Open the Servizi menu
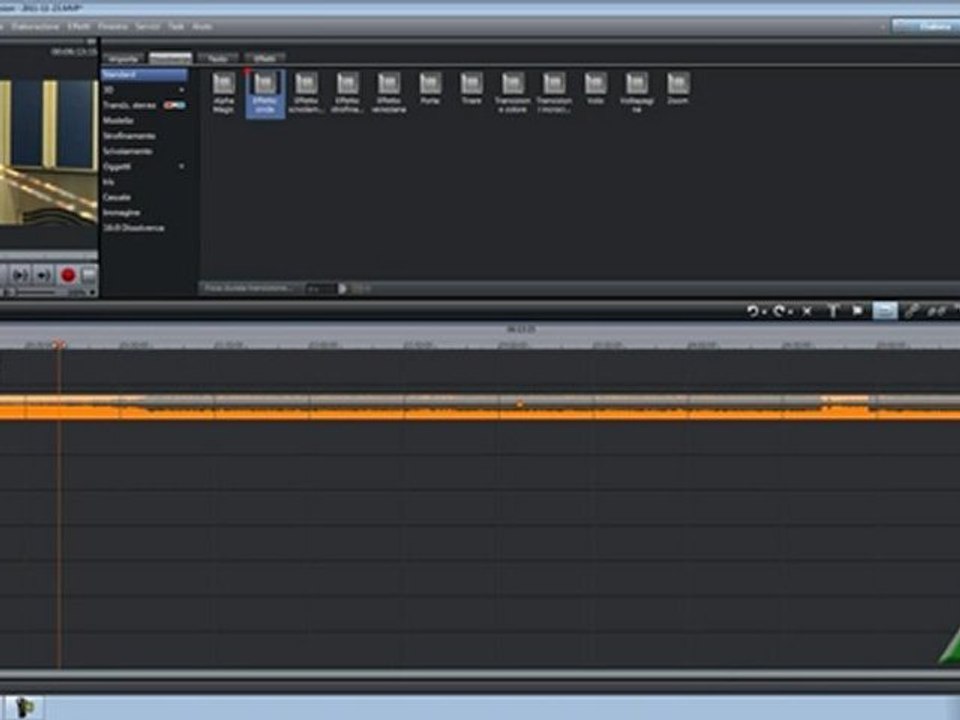Image resolution: width=960 pixels, height=720 pixels. tap(148, 27)
